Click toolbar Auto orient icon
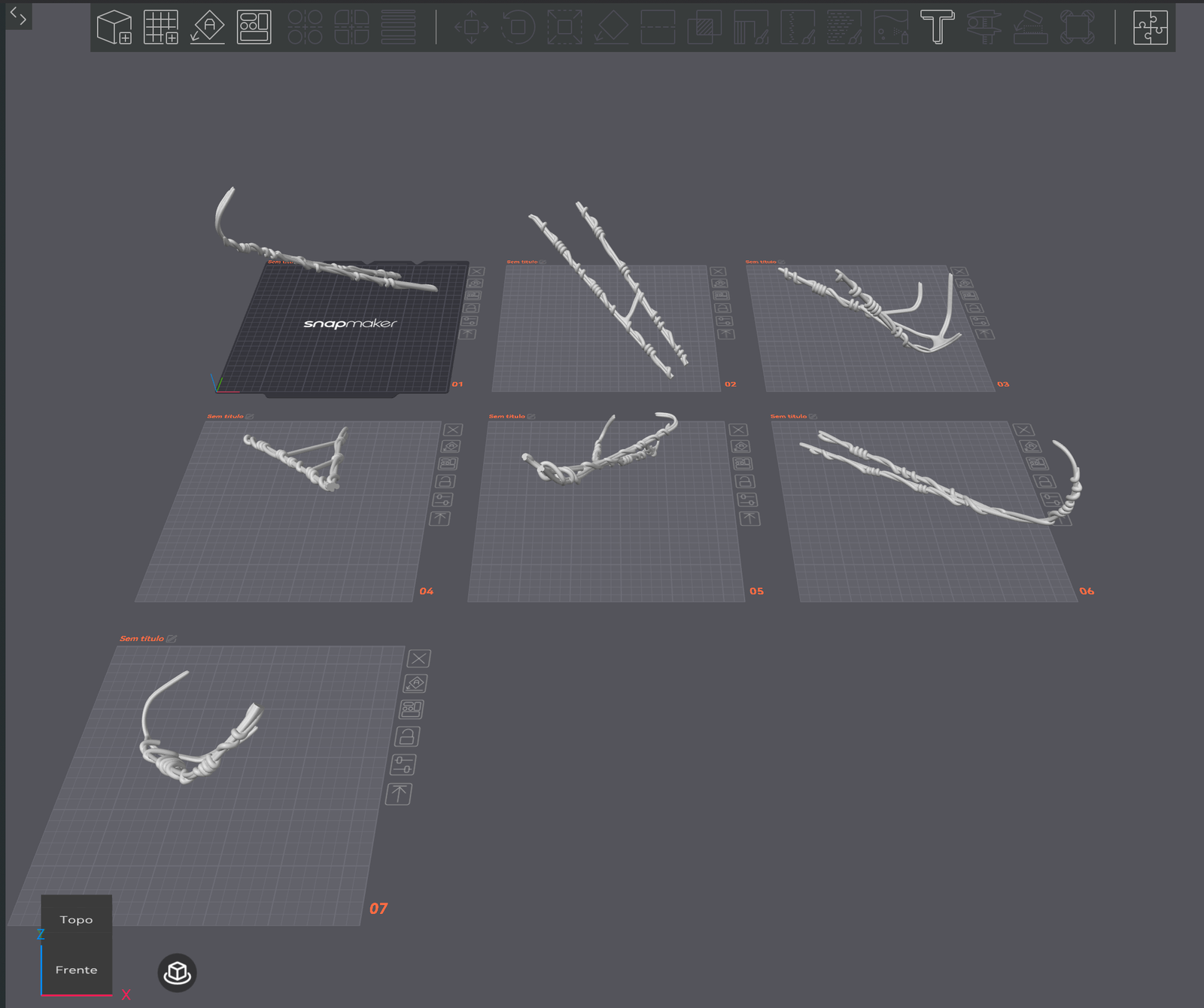Screen dimensions: 1204x1008 tap(208, 27)
